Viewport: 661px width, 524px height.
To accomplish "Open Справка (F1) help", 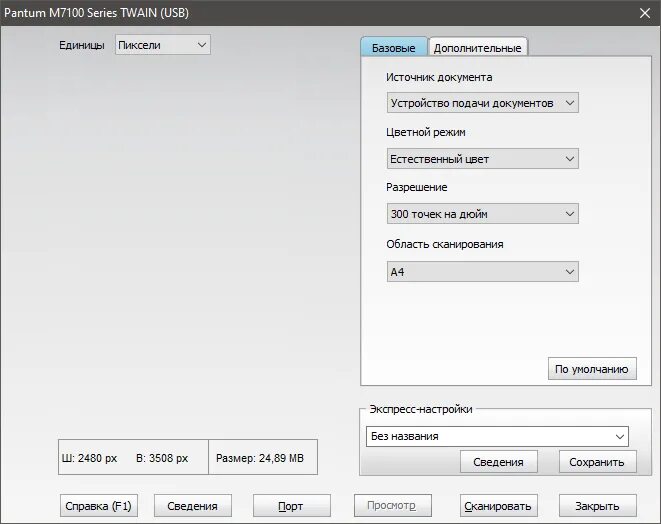I will pos(99,506).
